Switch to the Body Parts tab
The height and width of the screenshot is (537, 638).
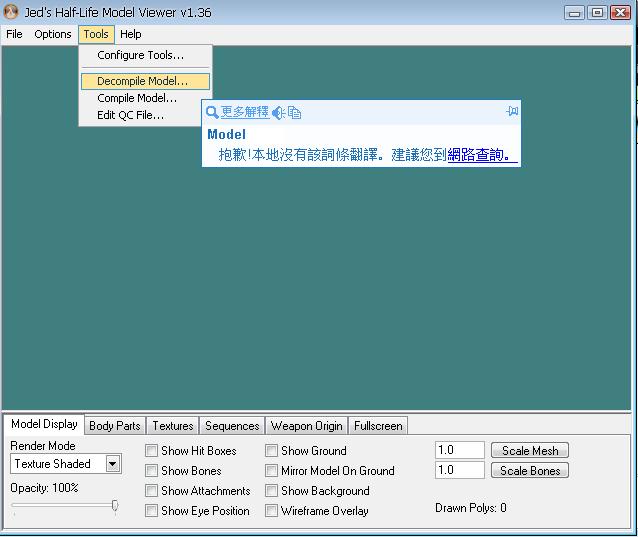click(x=115, y=426)
